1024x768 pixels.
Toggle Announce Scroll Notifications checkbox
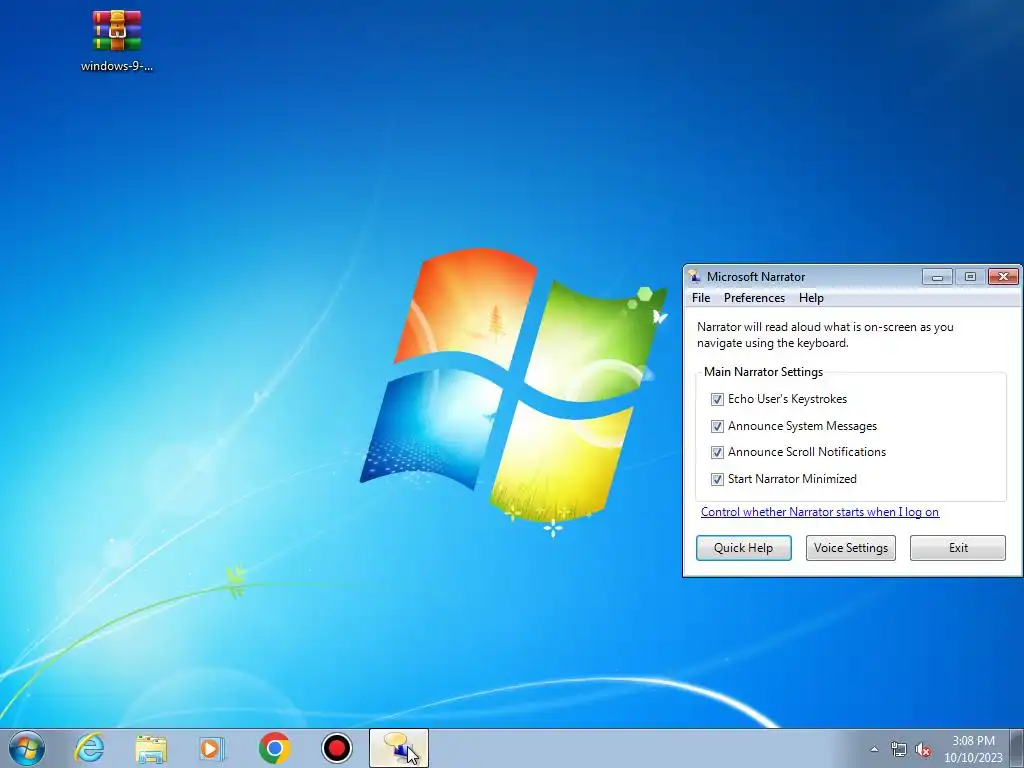click(717, 452)
